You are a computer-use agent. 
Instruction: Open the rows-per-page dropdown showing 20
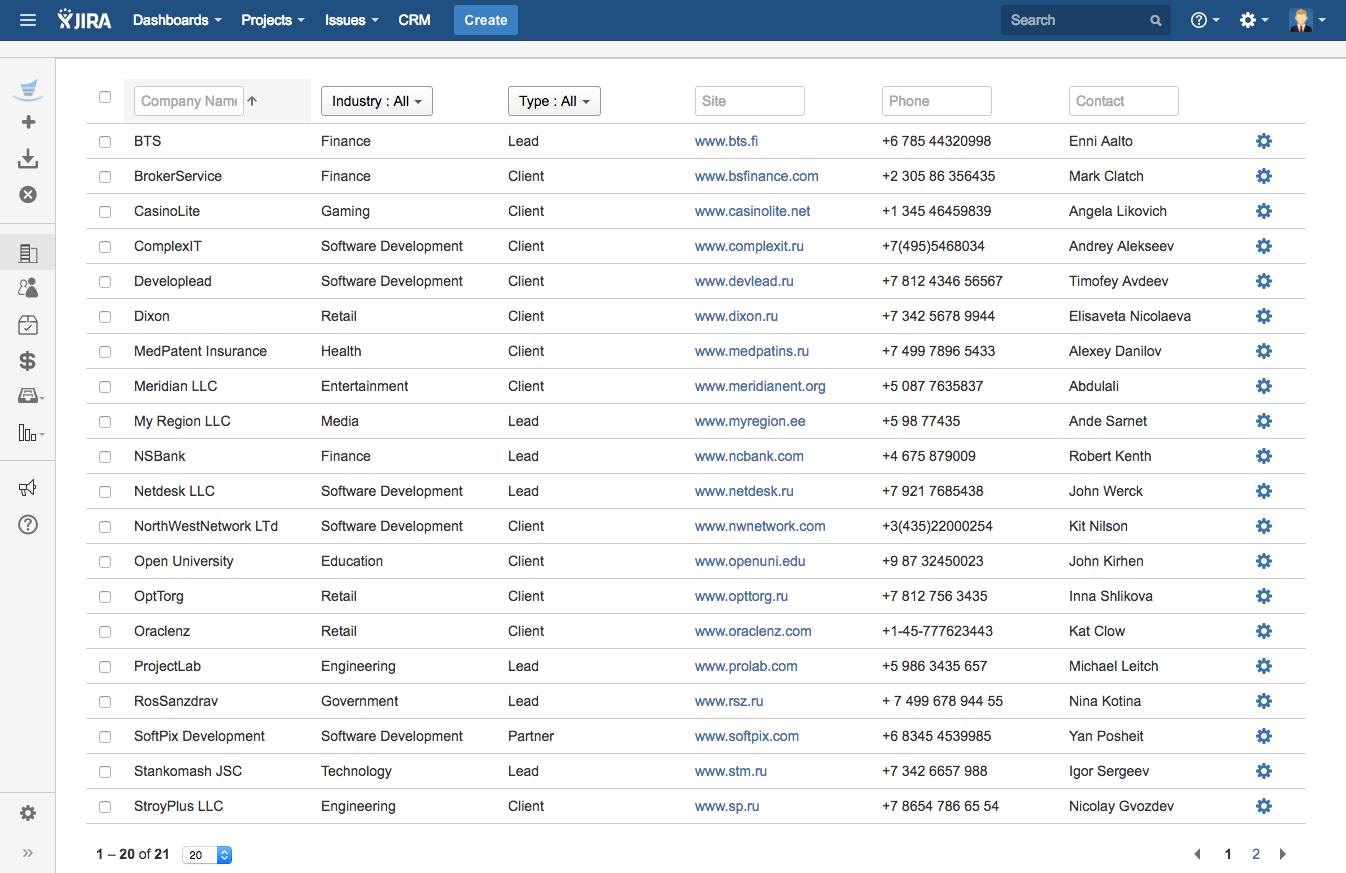coord(209,855)
